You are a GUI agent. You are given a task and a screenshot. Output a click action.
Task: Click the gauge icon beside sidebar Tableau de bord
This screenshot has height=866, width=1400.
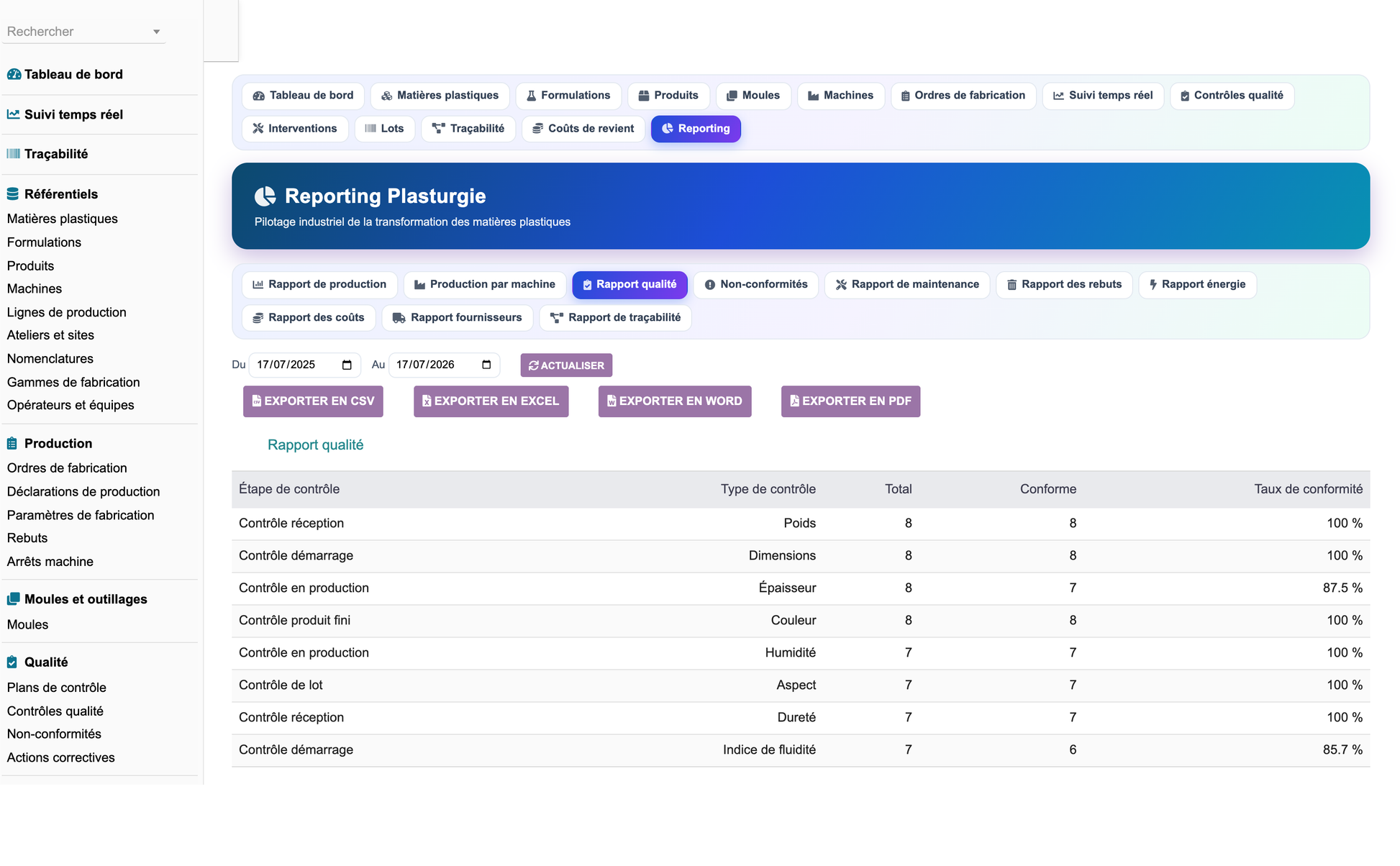14,74
